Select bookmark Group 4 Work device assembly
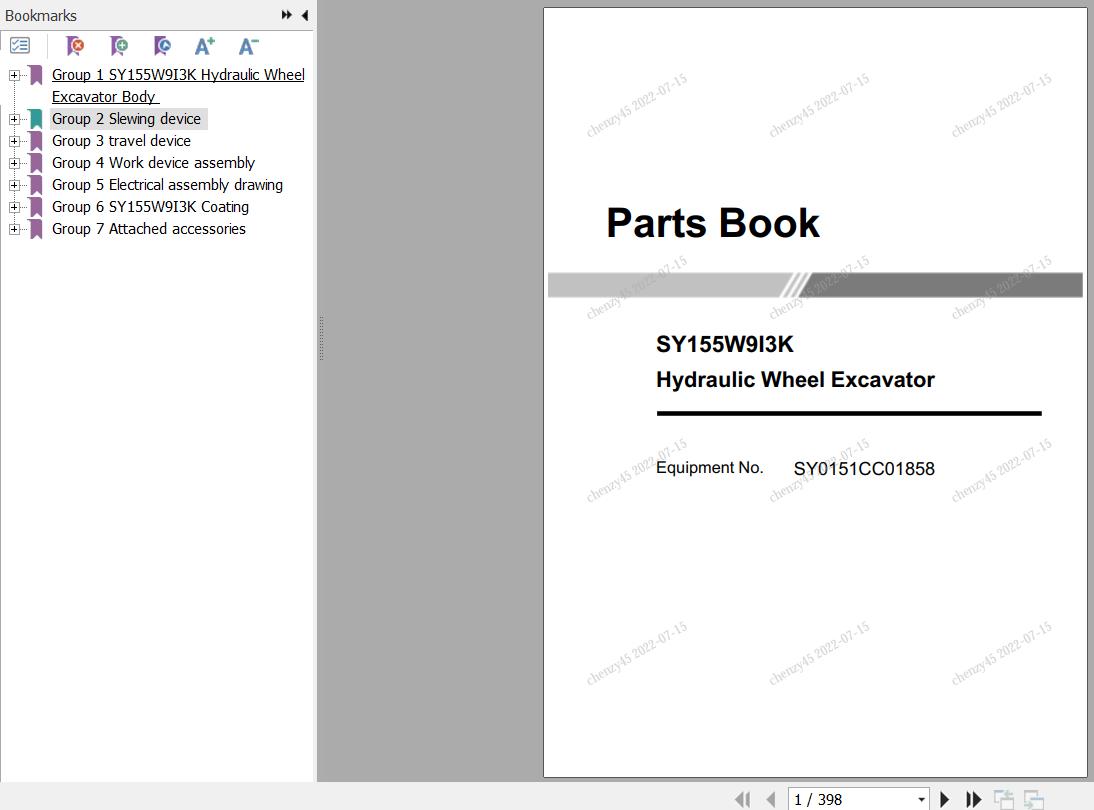The width and height of the screenshot is (1094, 810). pyautogui.click(x=153, y=163)
